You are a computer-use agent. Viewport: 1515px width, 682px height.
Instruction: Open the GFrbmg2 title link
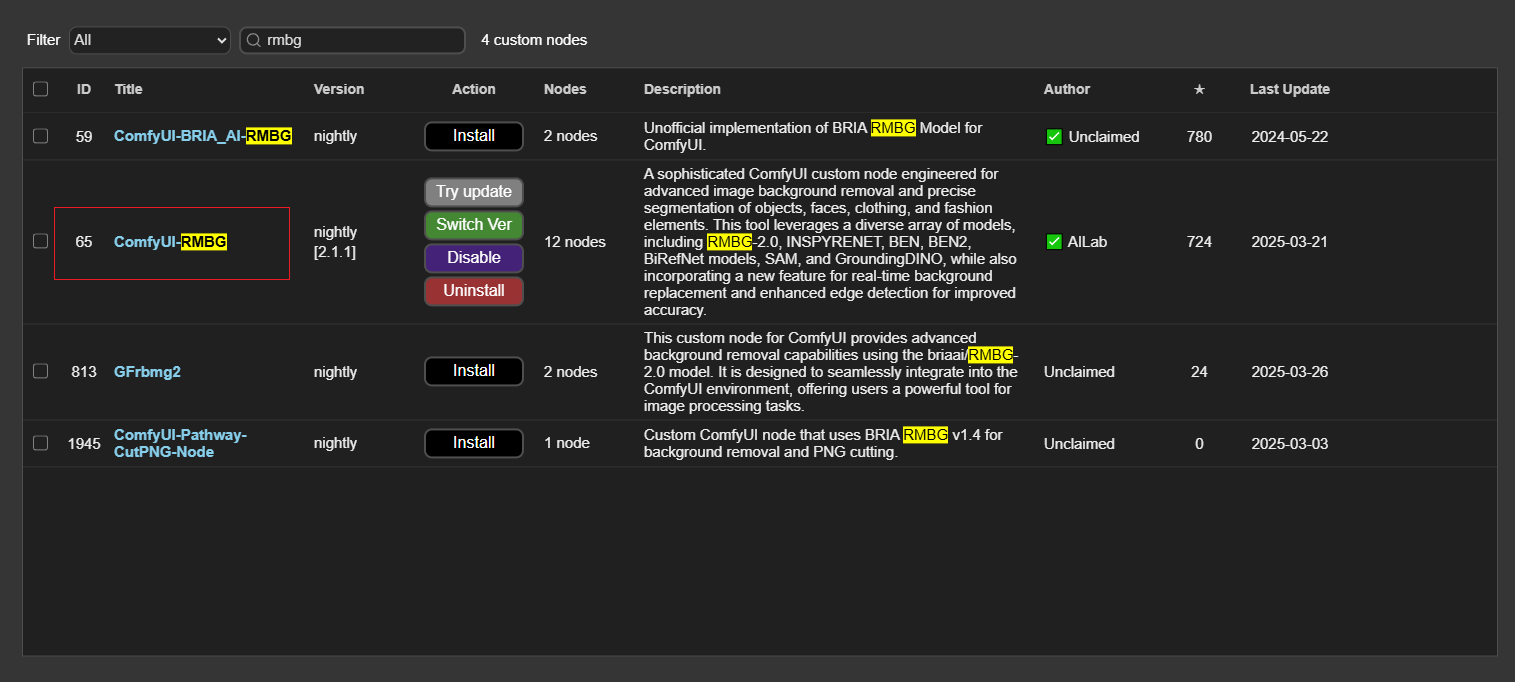point(147,372)
